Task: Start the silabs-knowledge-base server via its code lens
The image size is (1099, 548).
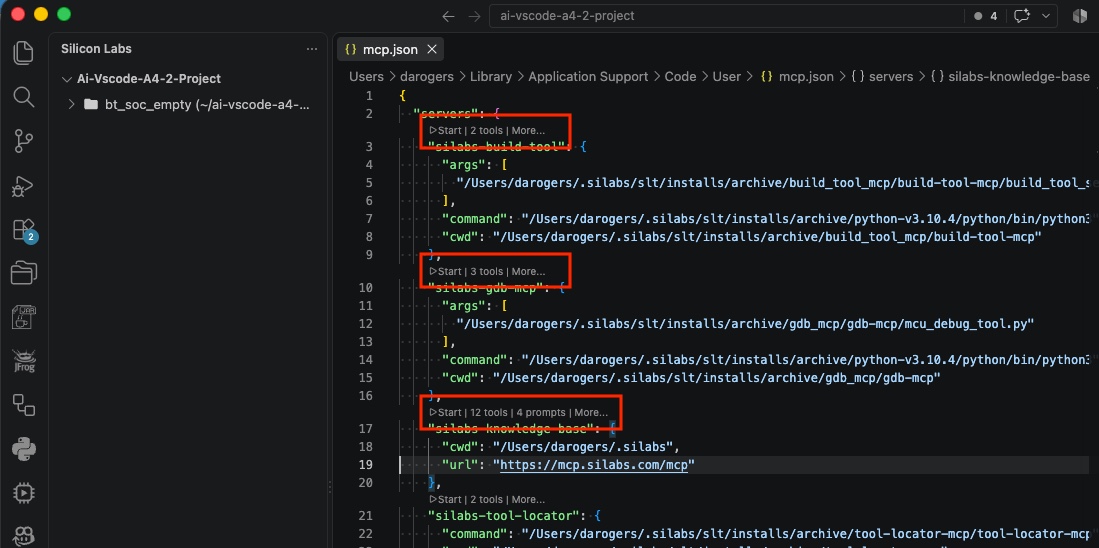Action: (x=446, y=412)
